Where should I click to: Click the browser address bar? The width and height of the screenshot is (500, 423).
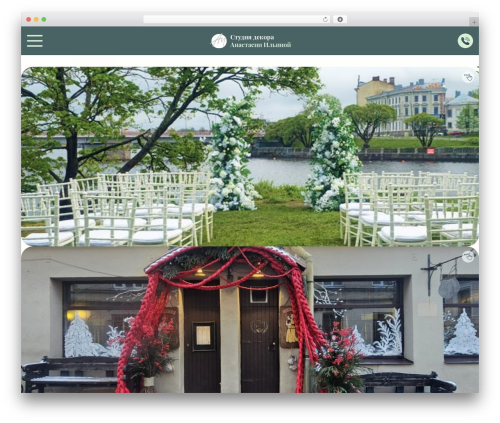coord(237,19)
